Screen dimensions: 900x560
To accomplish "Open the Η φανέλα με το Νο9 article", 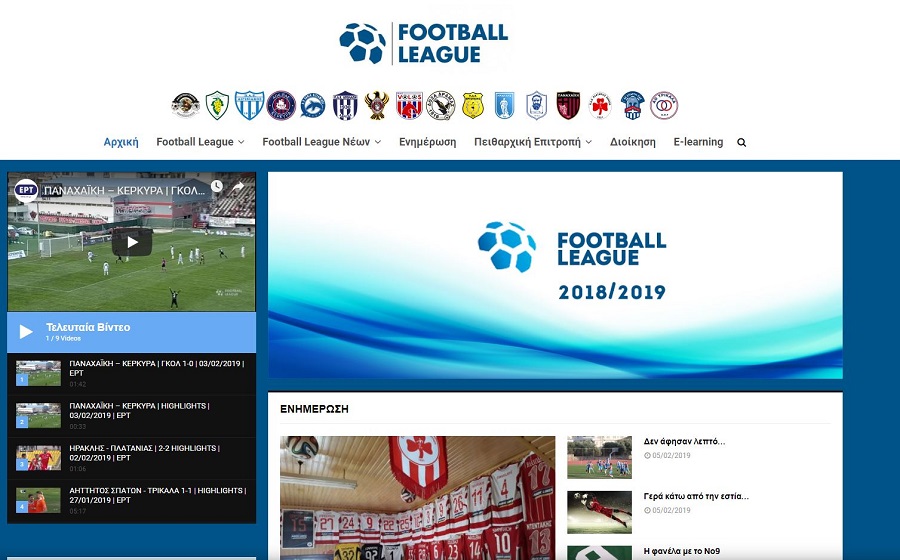I will (x=682, y=551).
